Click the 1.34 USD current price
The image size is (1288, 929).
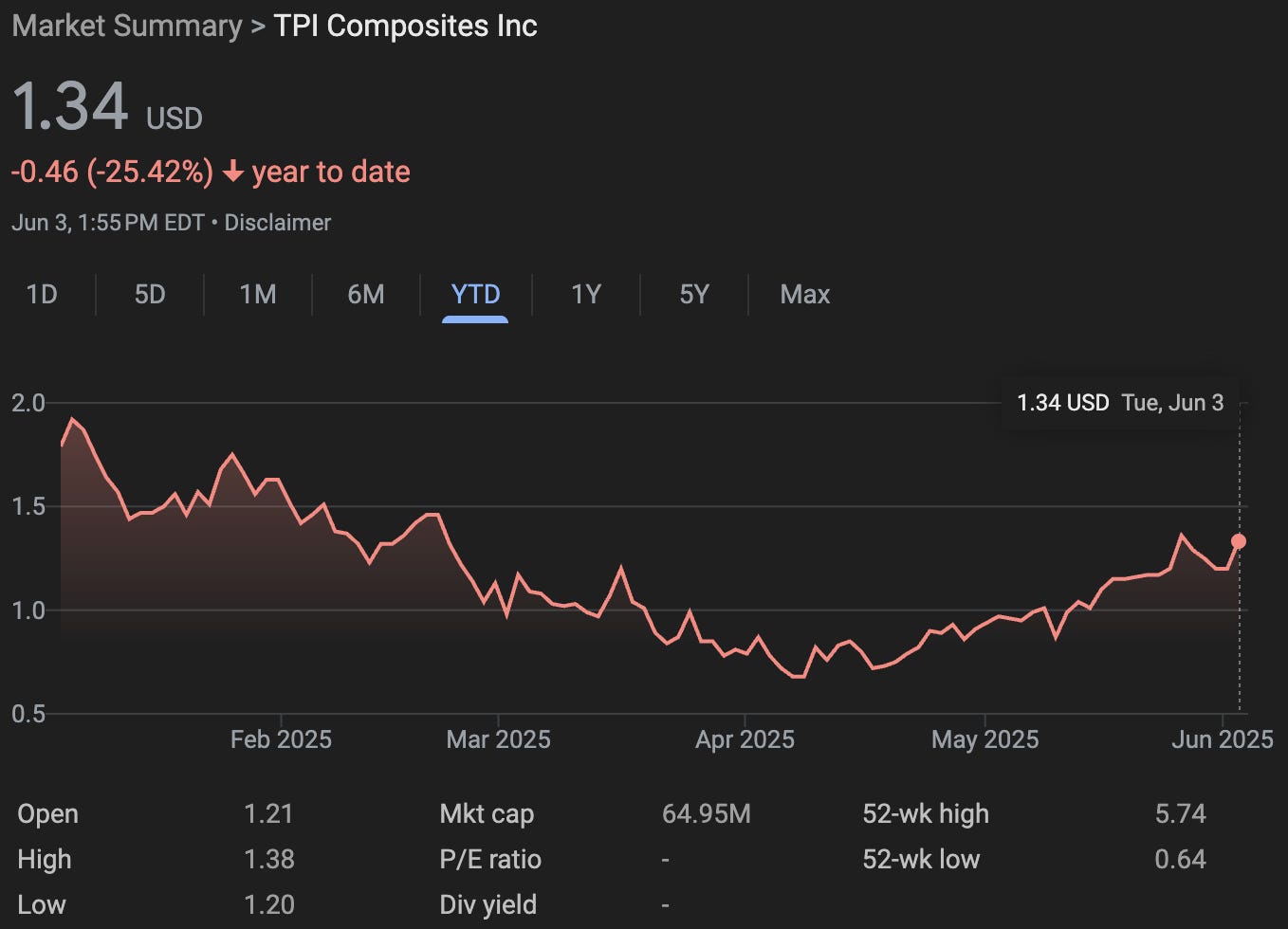[107, 107]
